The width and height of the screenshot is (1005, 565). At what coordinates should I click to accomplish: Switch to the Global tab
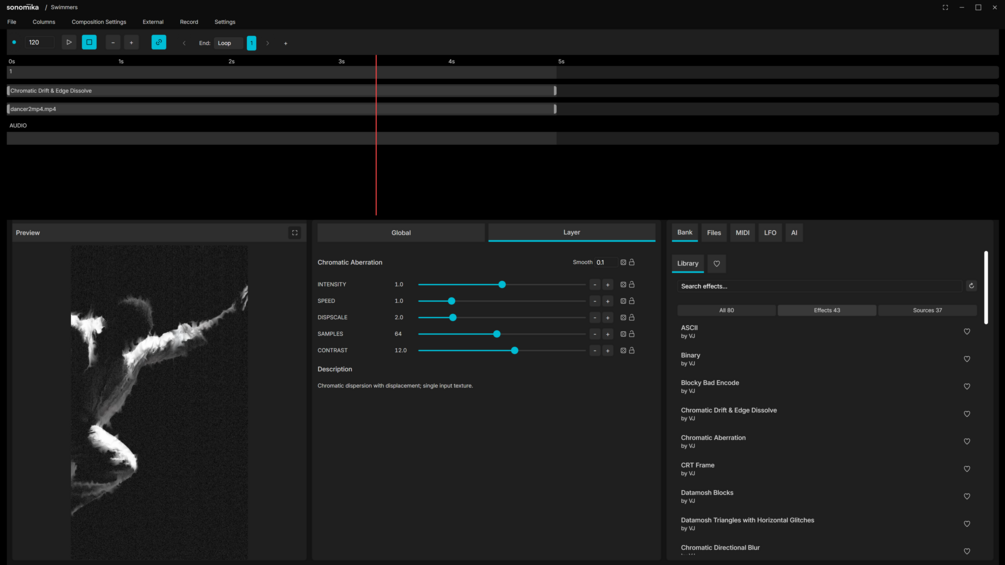[x=401, y=233]
